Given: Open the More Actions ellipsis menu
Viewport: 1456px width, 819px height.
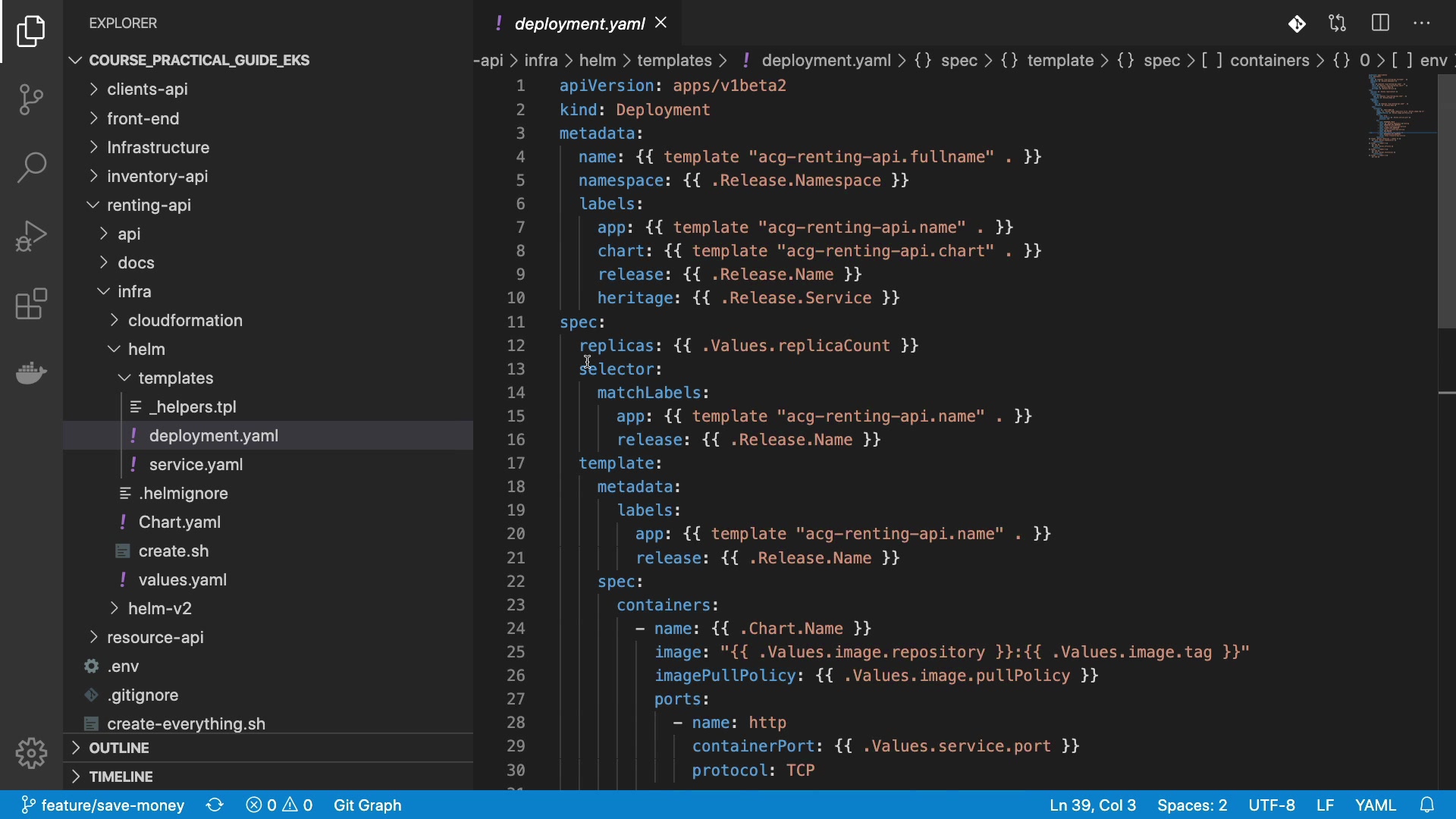Looking at the screenshot, I should pos(1422,24).
